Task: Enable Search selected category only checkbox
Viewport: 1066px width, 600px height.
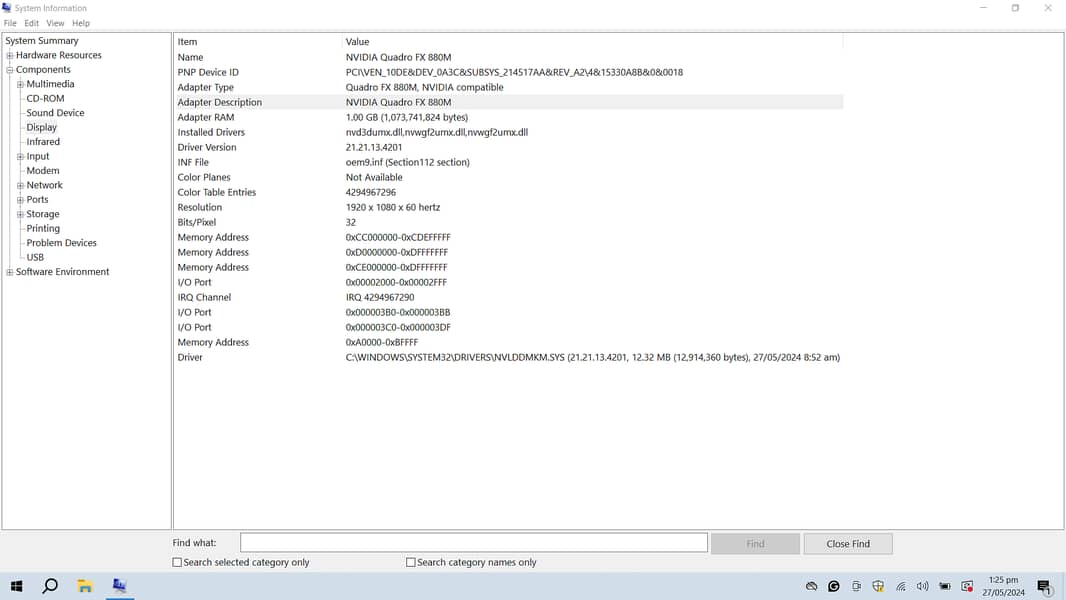Action: click(x=178, y=563)
